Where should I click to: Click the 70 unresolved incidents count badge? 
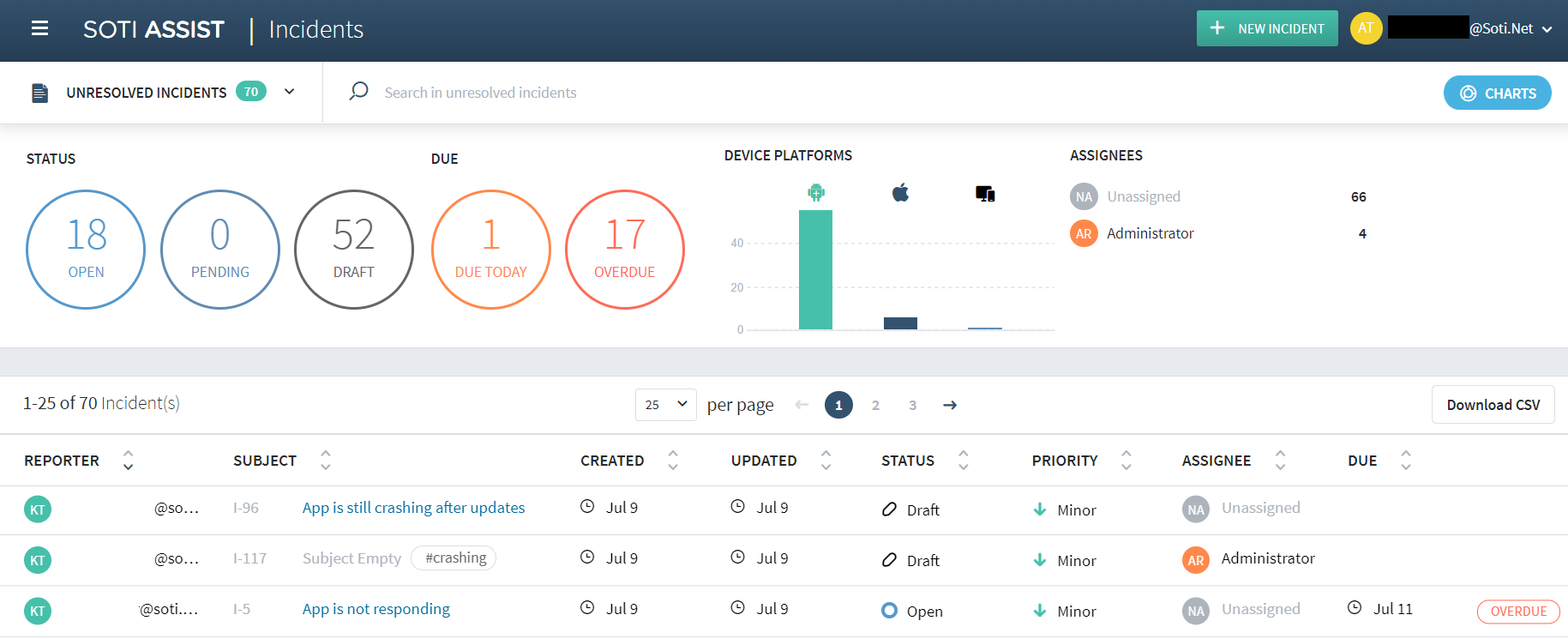point(251,92)
